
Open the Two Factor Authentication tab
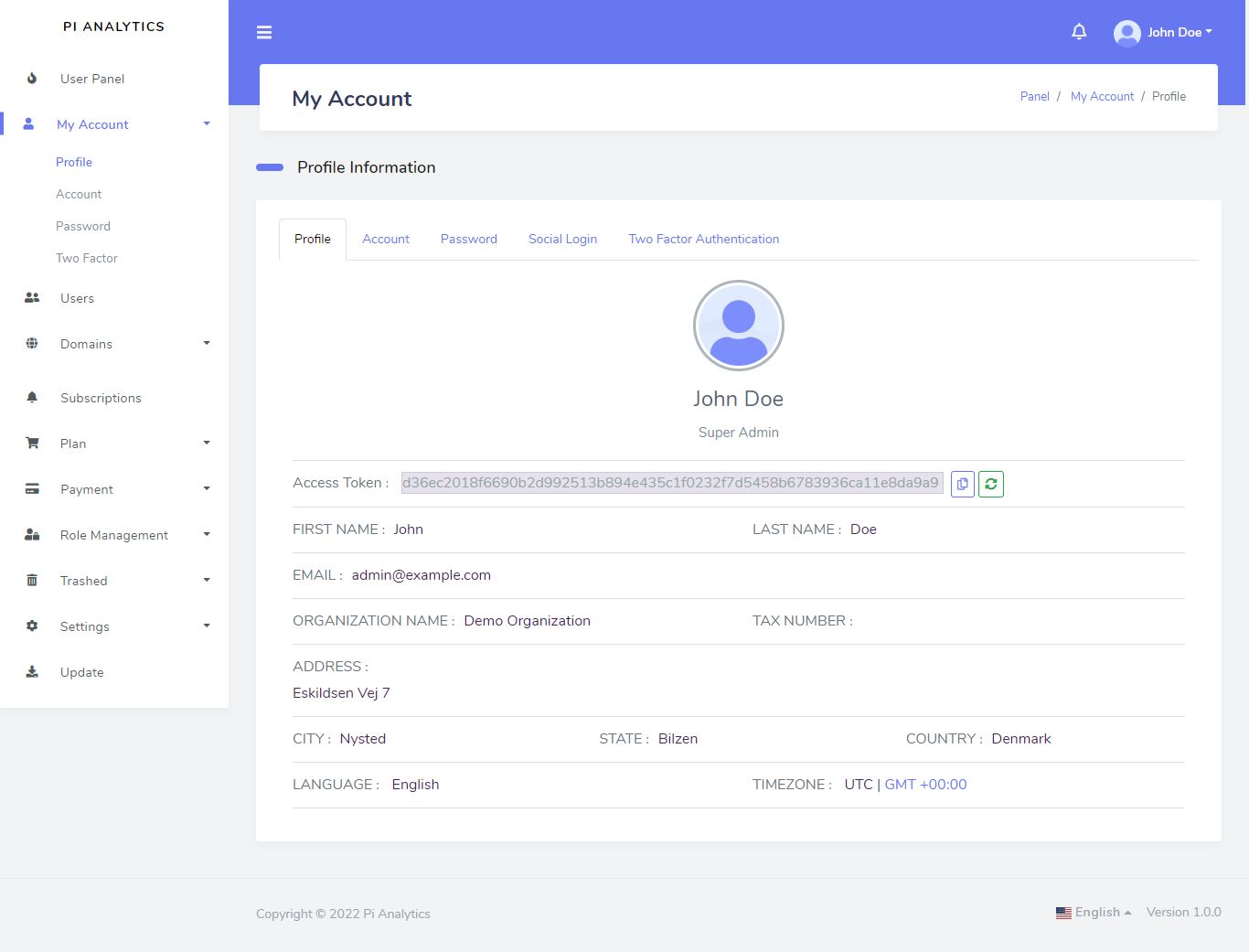pos(703,240)
